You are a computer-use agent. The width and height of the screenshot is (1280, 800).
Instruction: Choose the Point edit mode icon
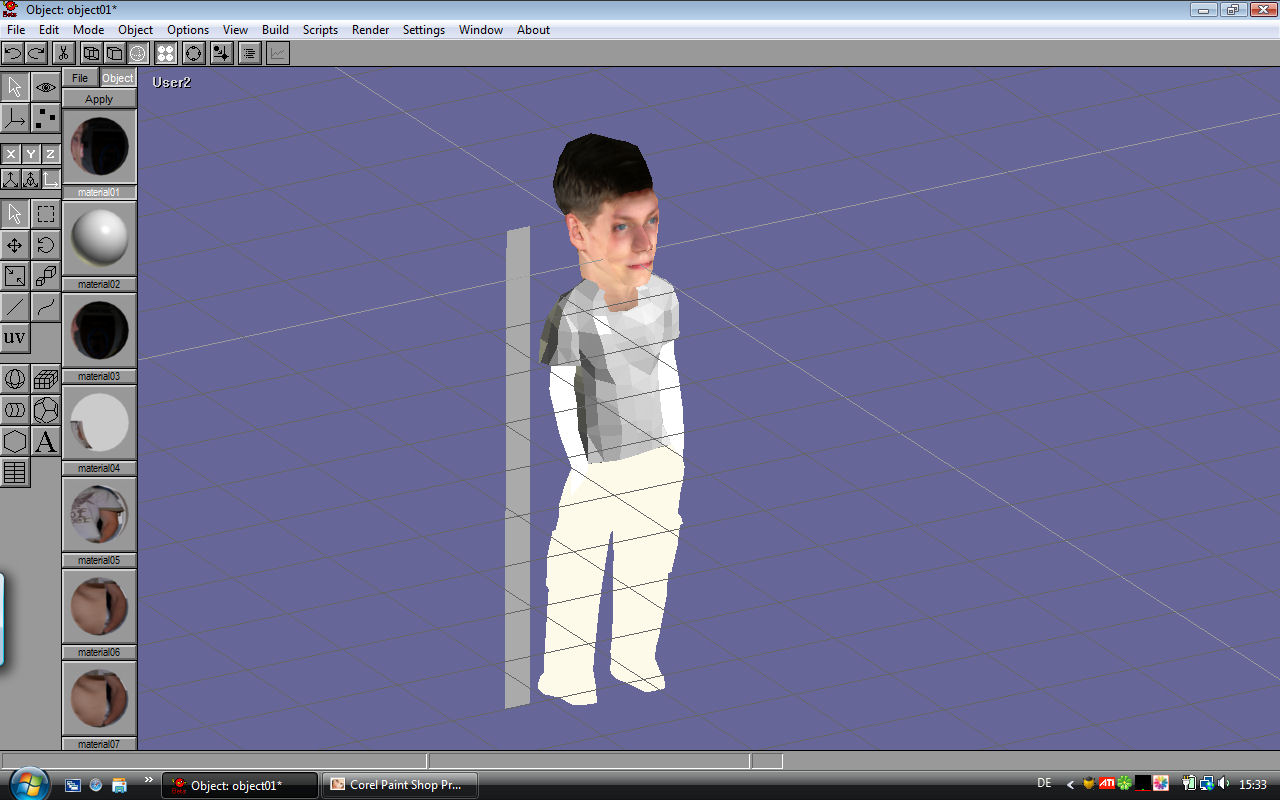coord(45,119)
